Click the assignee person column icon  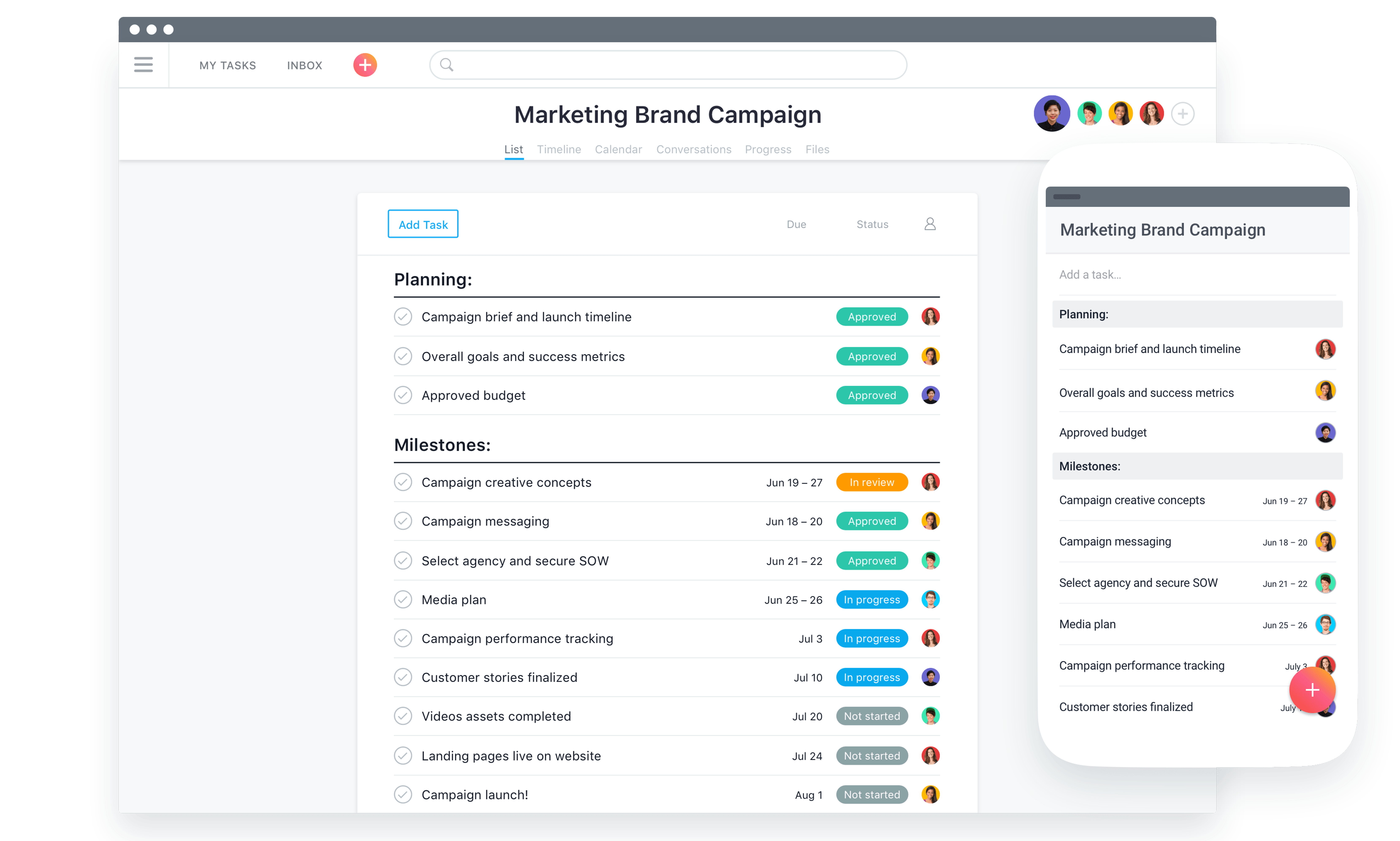(x=930, y=224)
